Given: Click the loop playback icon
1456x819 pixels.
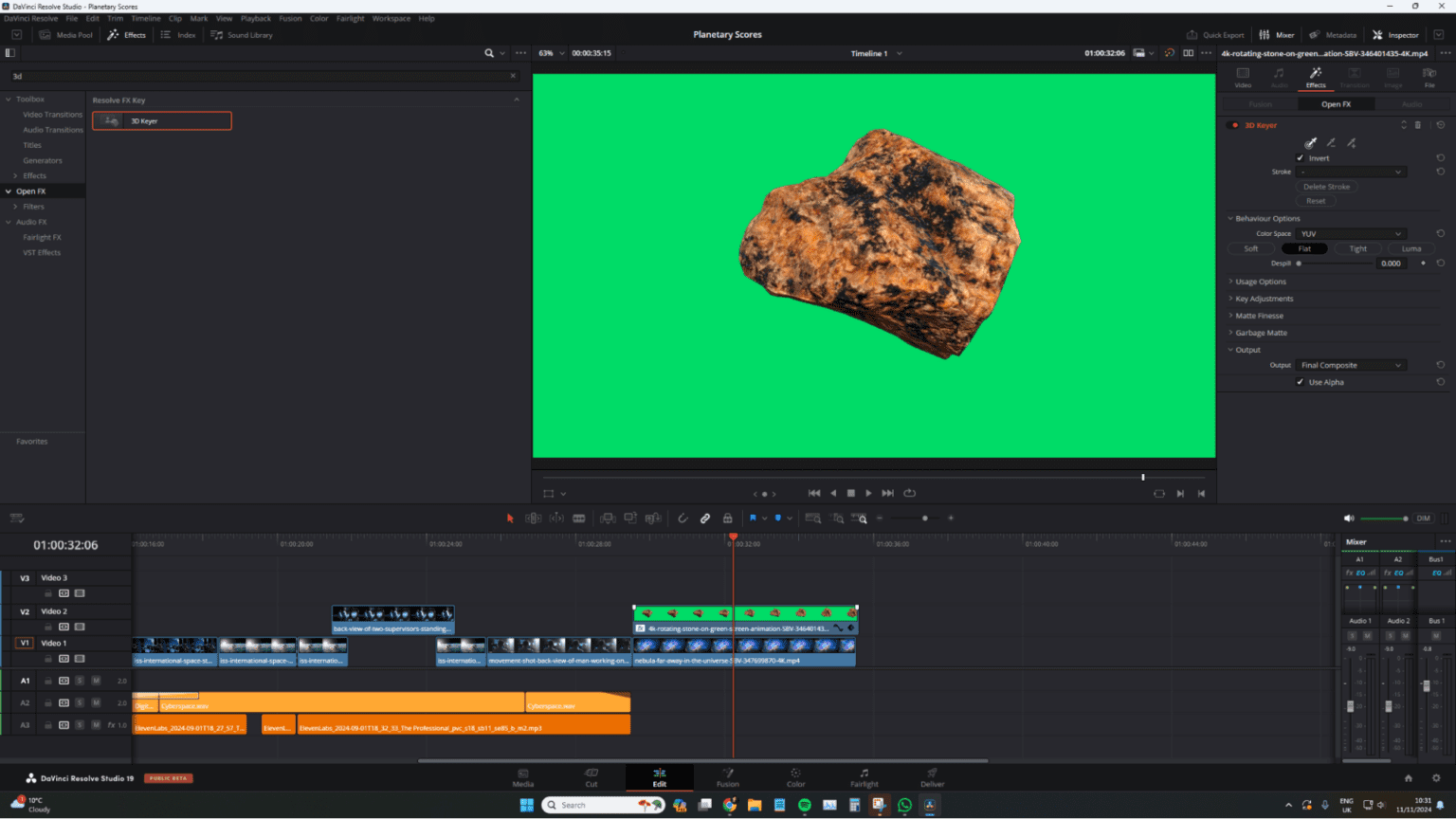Looking at the screenshot, I should (910, 493).
